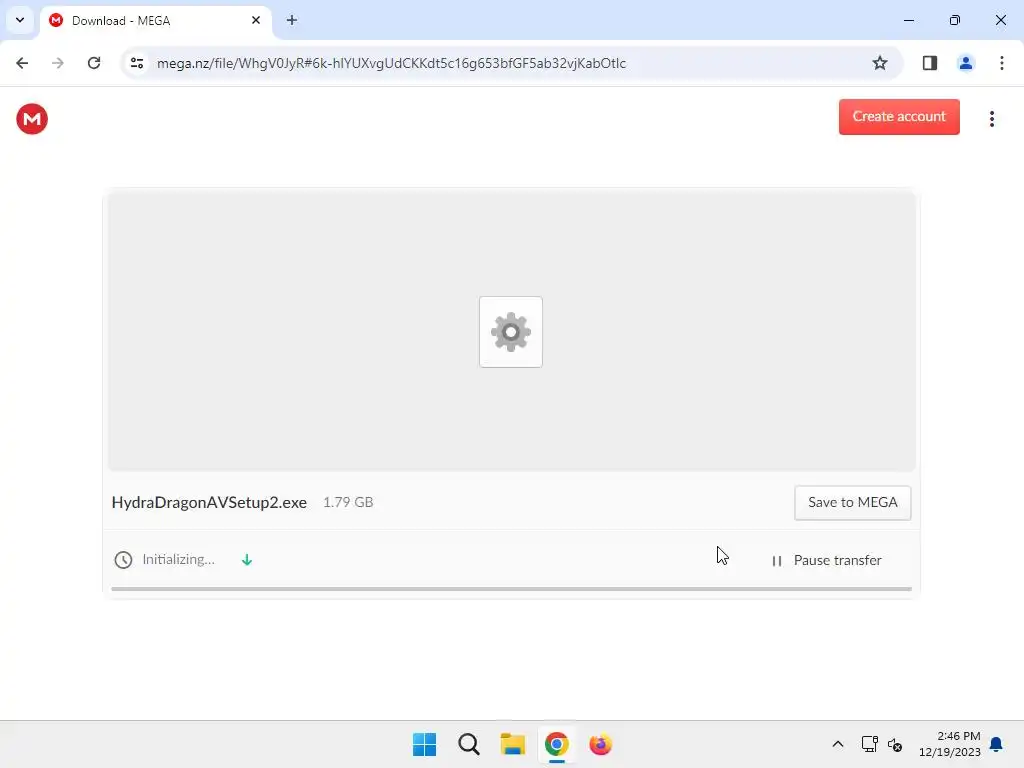Screen dimensions: 1024x768
Task: Bookmark this page with the star icon
Action: 880,63
